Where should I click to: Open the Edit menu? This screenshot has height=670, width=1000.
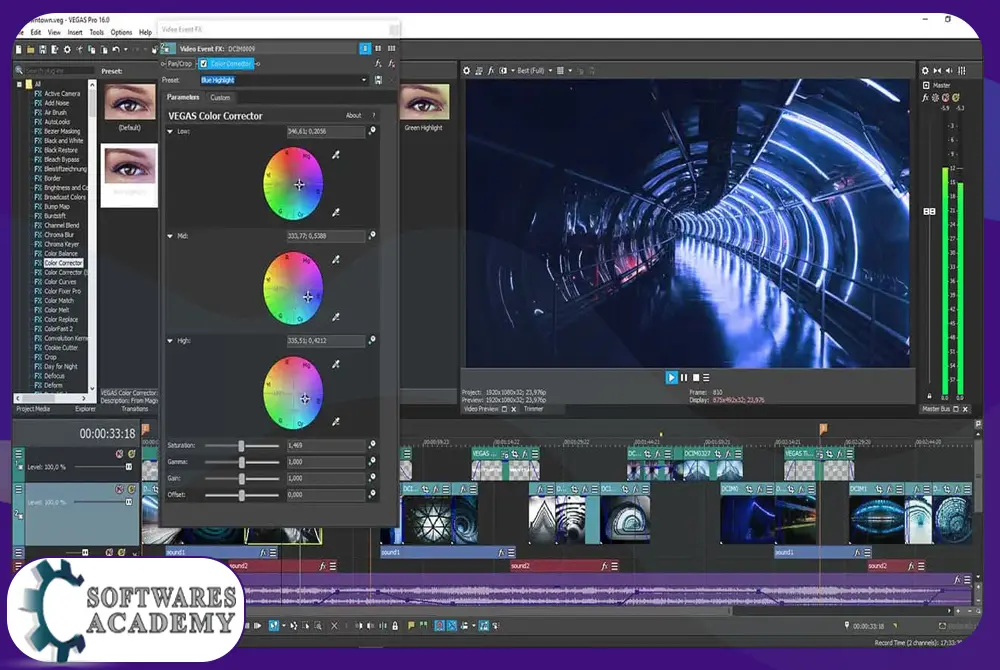tap(36, 32)
